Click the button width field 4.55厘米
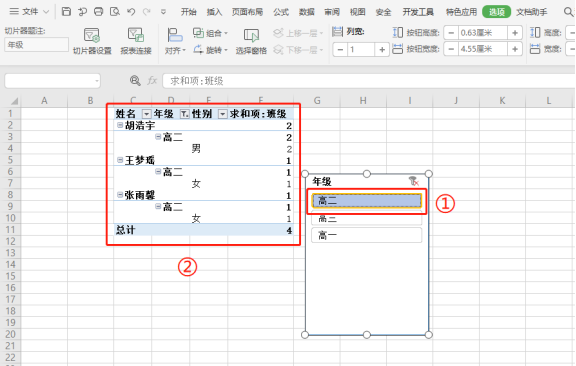This screenshot has width=576, height=366. click(x=483, y=49)
